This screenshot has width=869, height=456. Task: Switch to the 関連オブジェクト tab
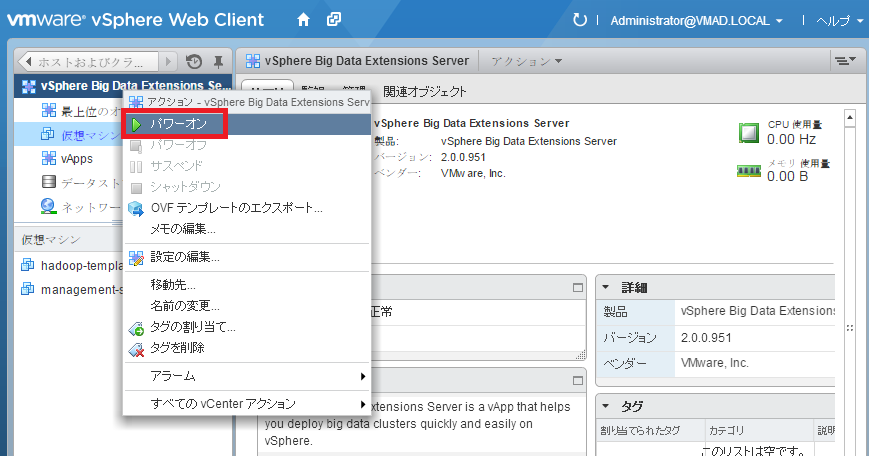(425, 91)
